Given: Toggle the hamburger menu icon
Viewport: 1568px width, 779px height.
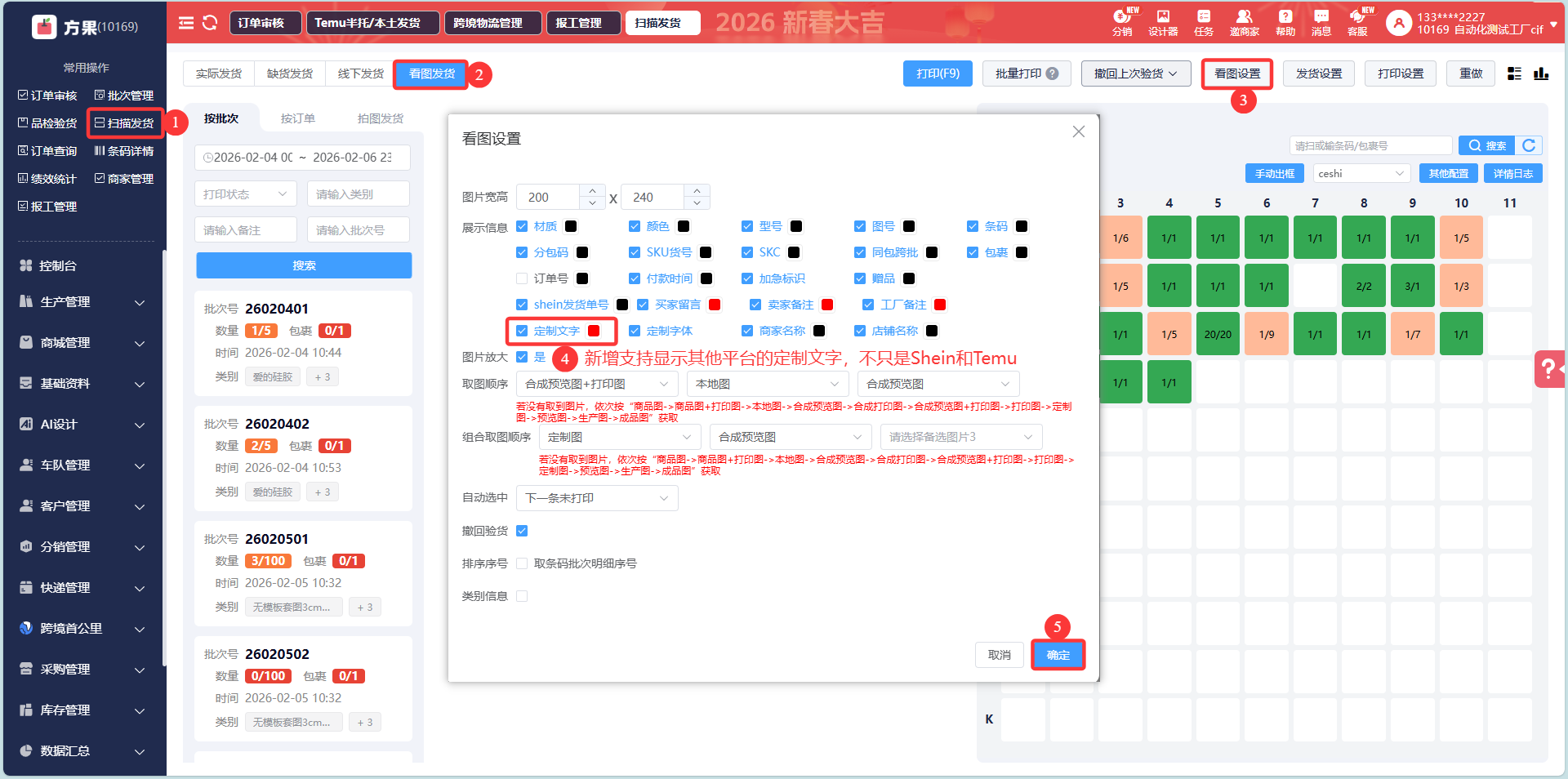Looking at the screenshot, I should click(186, 23).
